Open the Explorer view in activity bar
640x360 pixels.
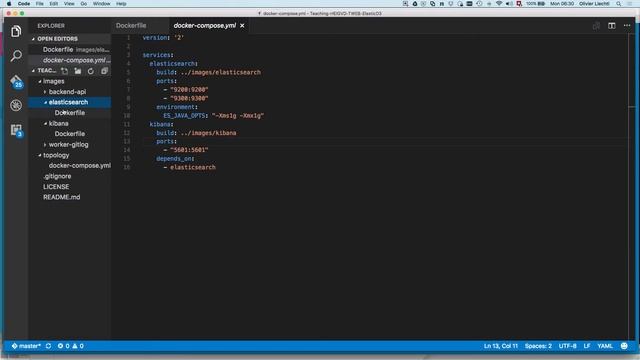(16, 31)
